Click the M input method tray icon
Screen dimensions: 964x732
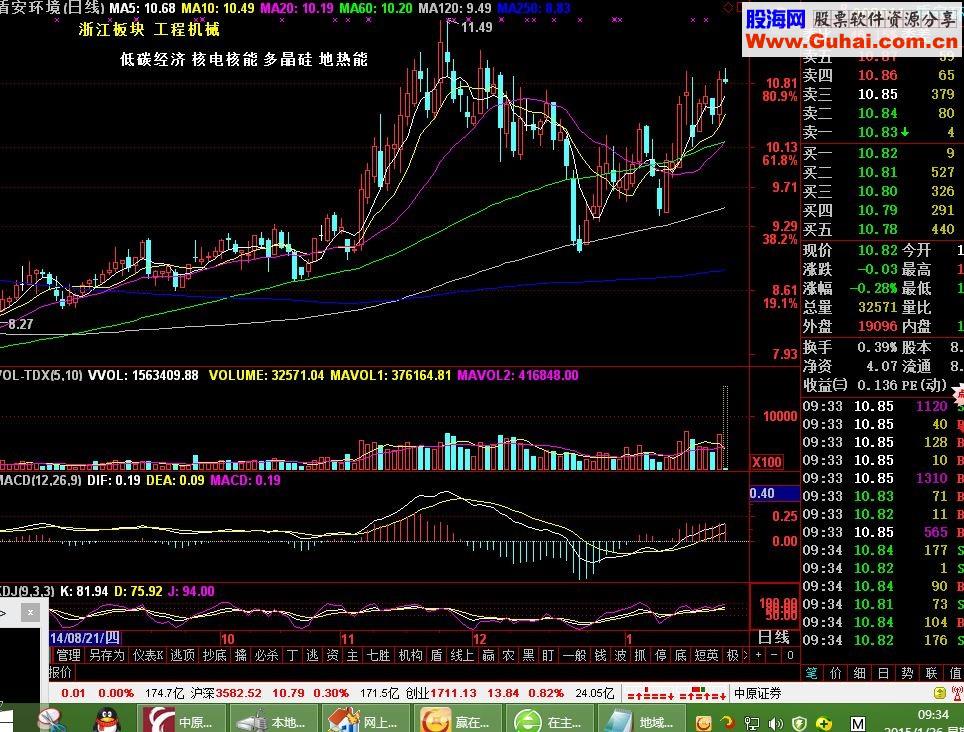858,723
